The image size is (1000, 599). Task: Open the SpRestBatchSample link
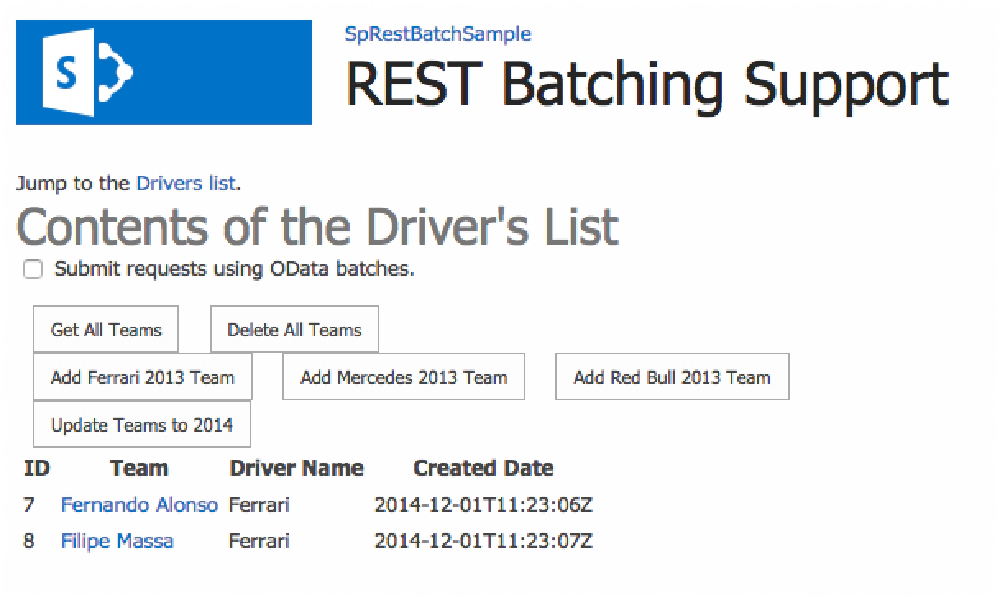click(438, 33)
